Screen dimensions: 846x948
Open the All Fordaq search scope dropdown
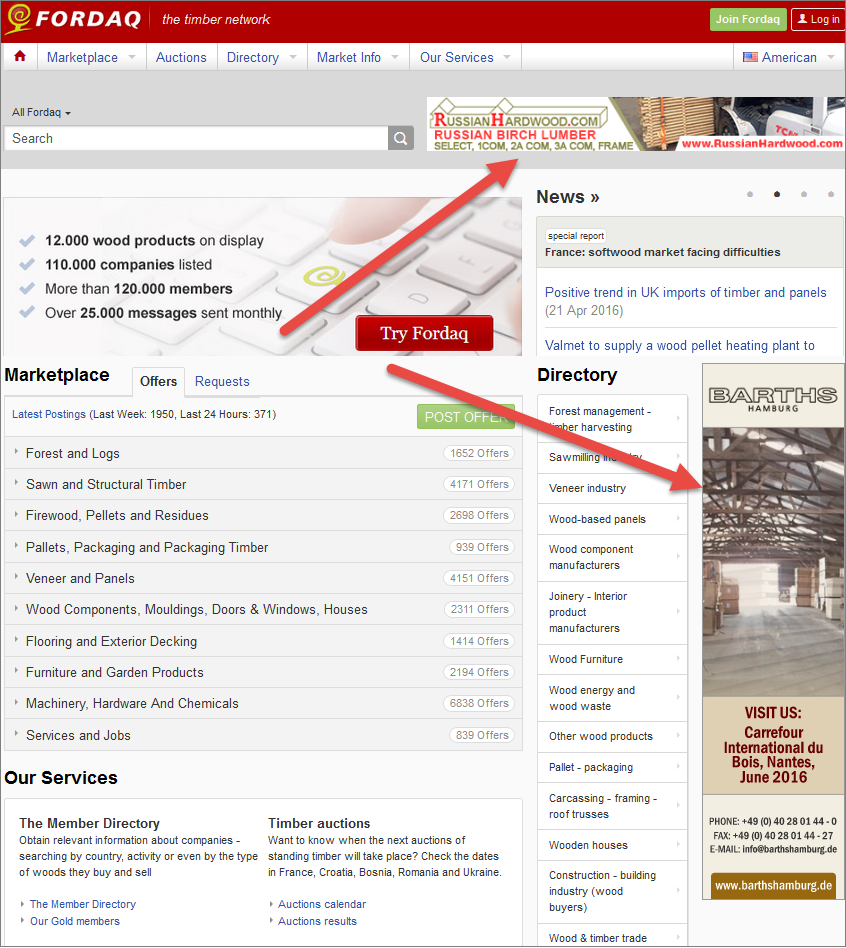[x=41, y=112]
